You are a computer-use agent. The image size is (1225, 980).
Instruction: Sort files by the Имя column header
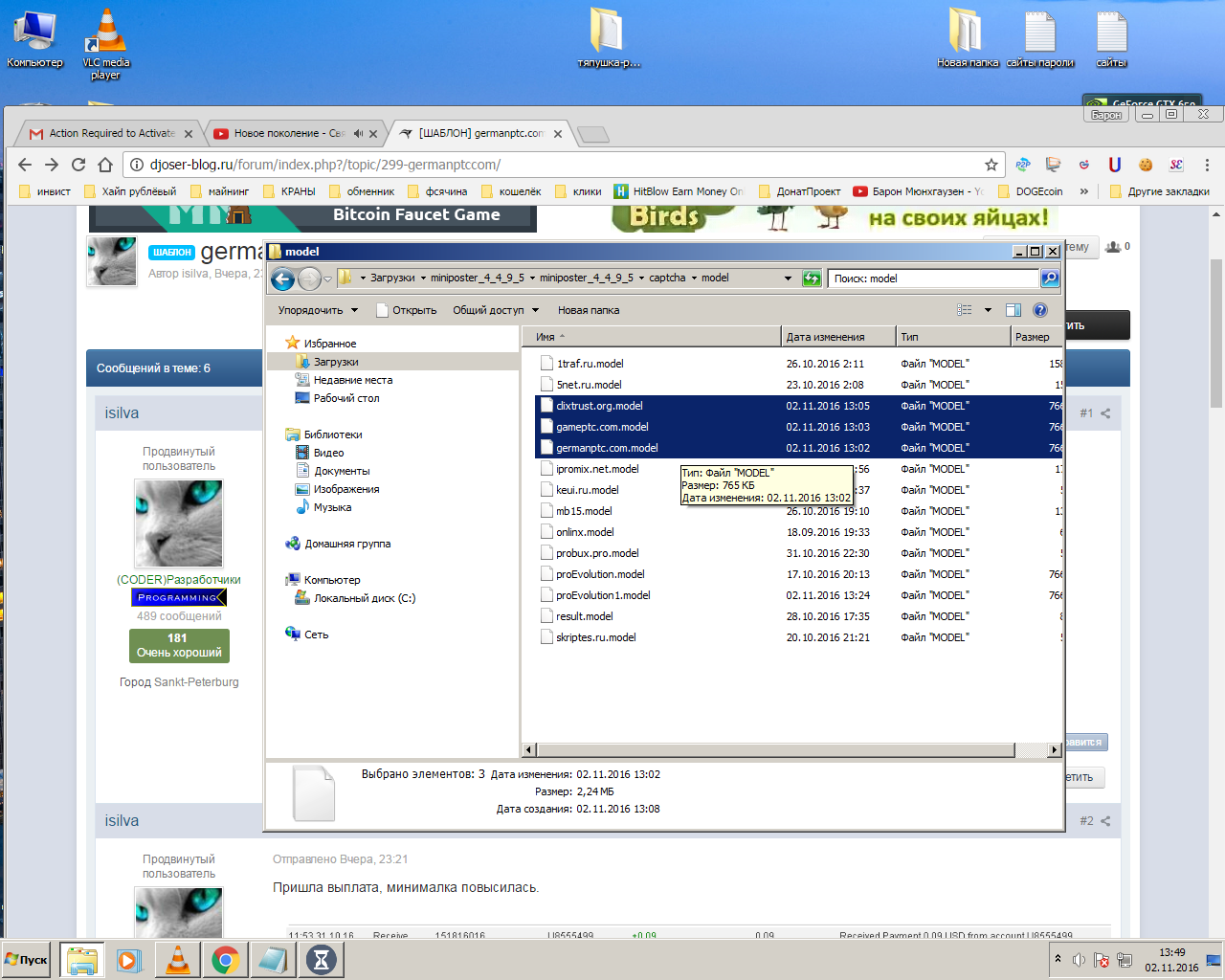pos(652,337)
